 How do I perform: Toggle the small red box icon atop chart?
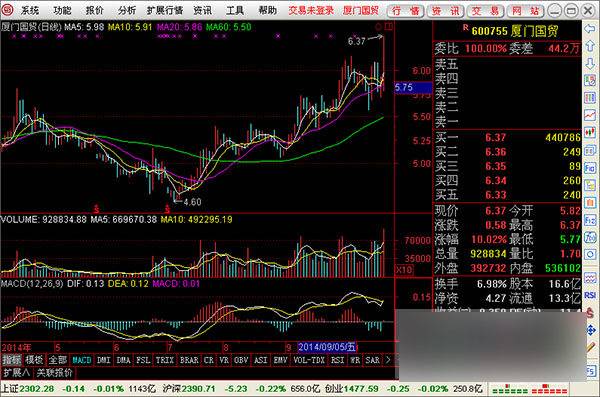(x=389, y=26)
